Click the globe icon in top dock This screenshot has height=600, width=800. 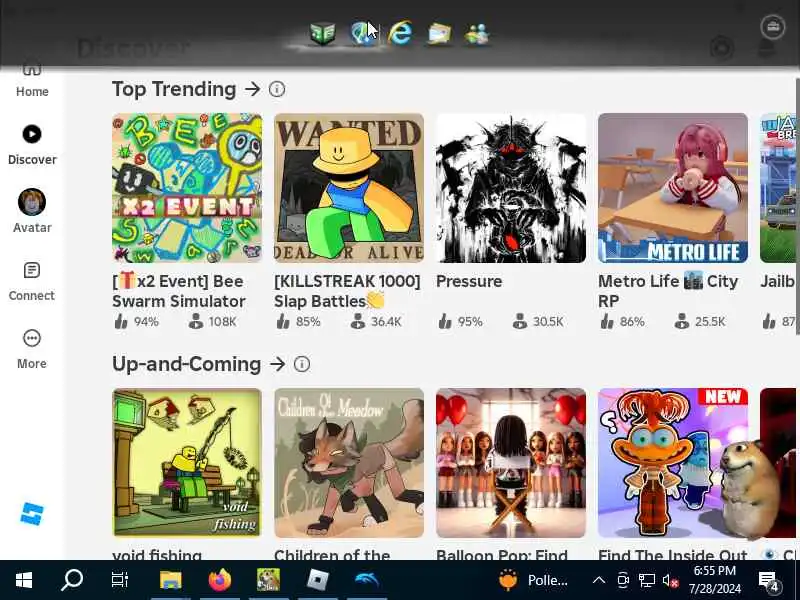pos(362,34)
